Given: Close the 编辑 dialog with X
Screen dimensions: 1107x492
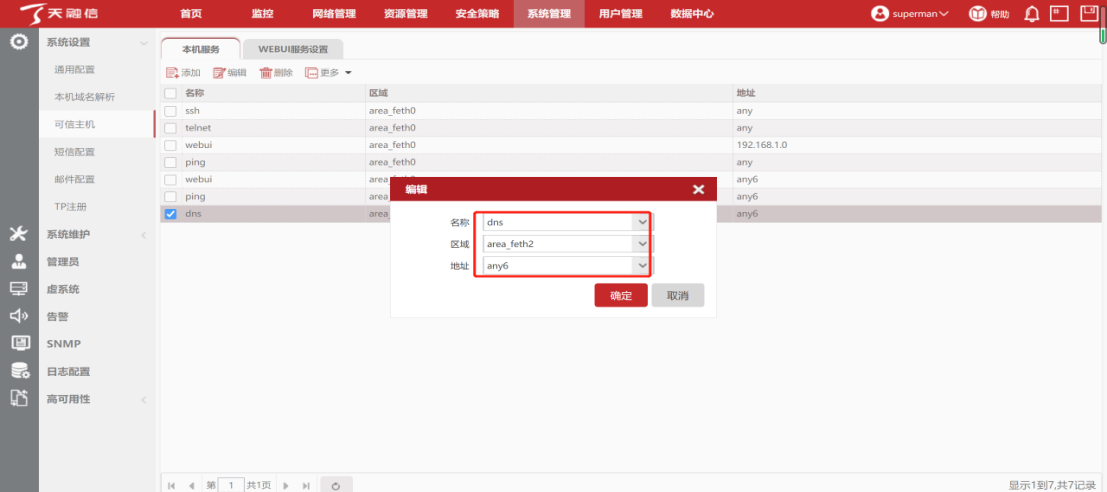Looking at the screenshot, I should [x=698, y=189].
